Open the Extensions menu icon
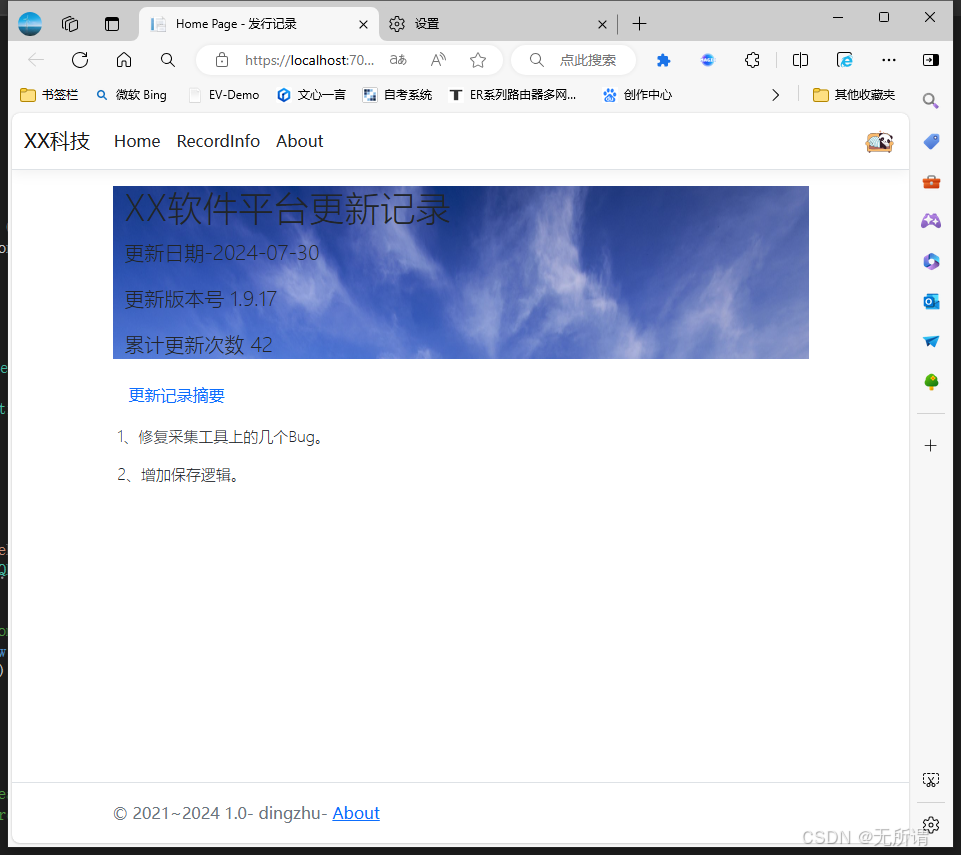Image resolution: width=961 pixels, height=855 pixels. pyautogui.click(x=753, y=60)
